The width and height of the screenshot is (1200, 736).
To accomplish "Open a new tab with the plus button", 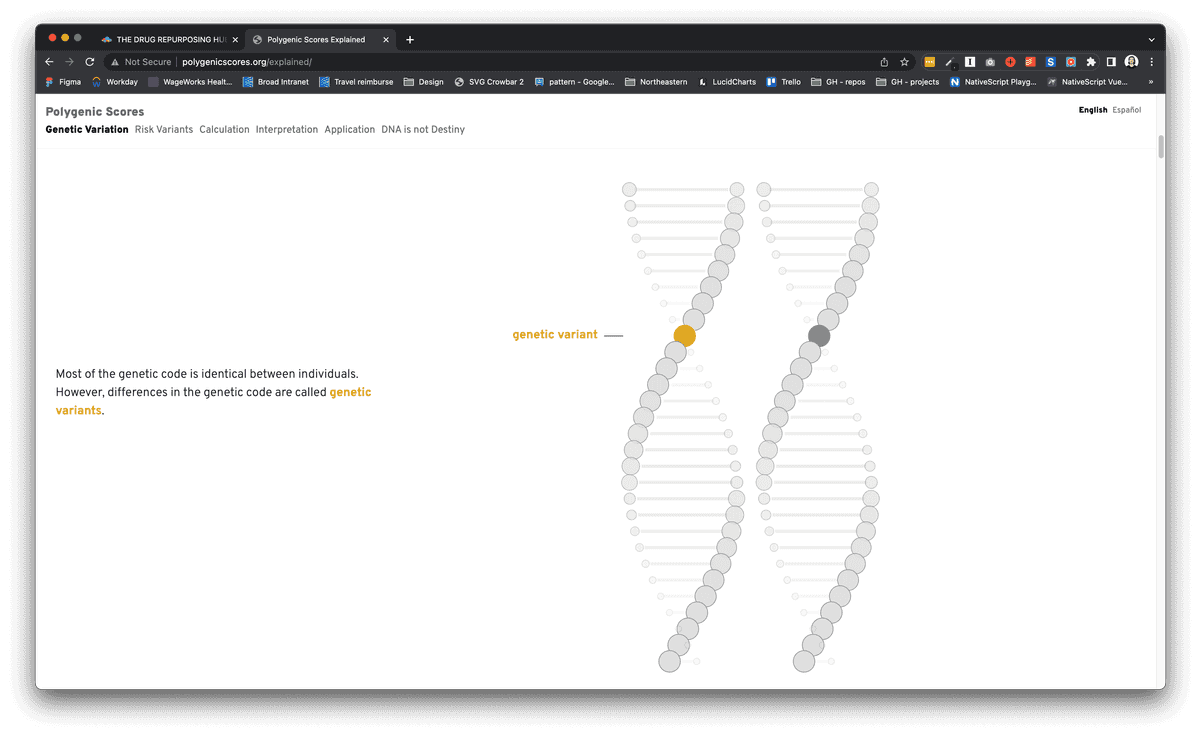I will 410,40.
